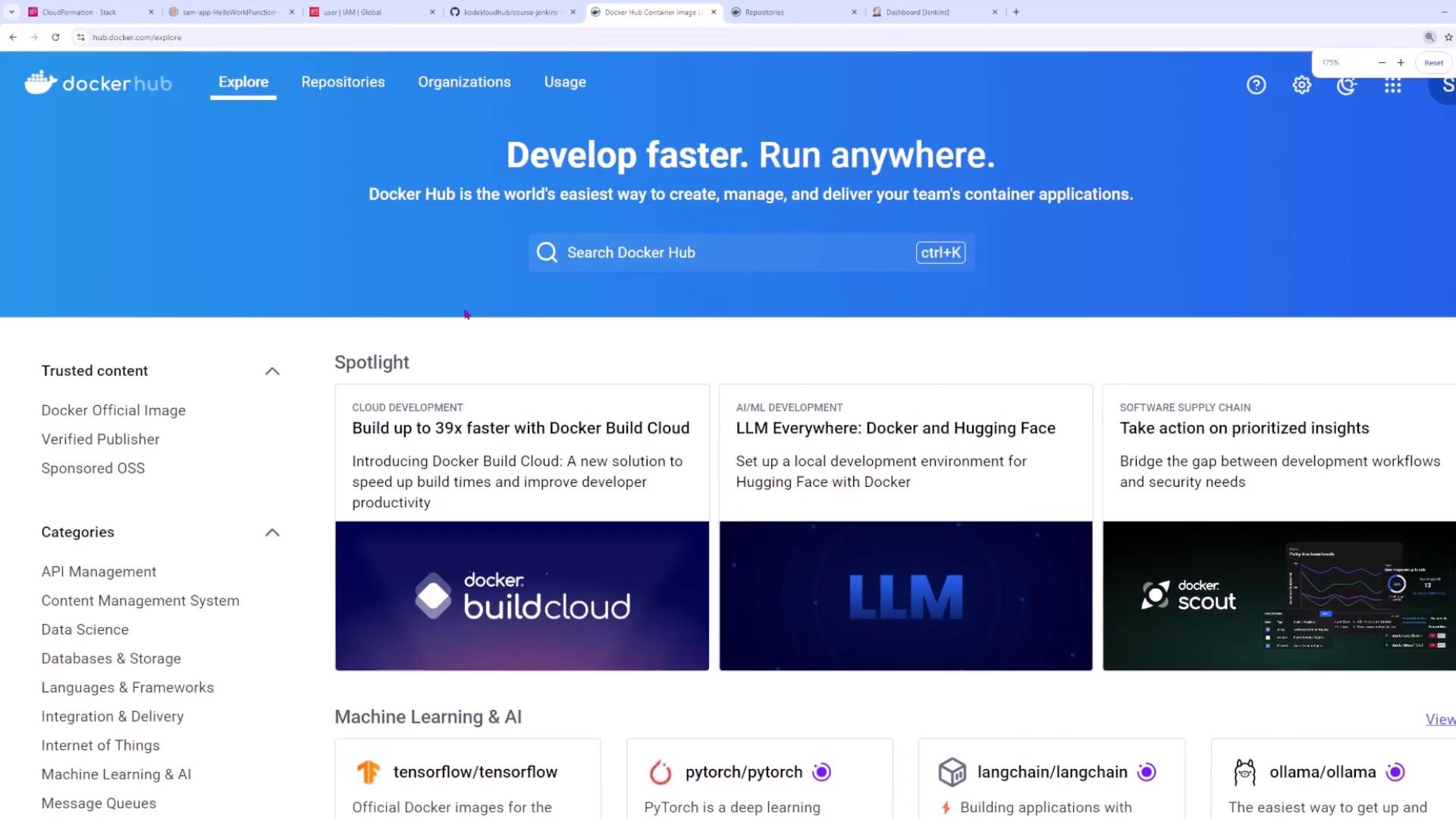Open the help question mark icon
Image resolution: width=1456 pixels, height=819 pixels.
tap(1257, 85)
